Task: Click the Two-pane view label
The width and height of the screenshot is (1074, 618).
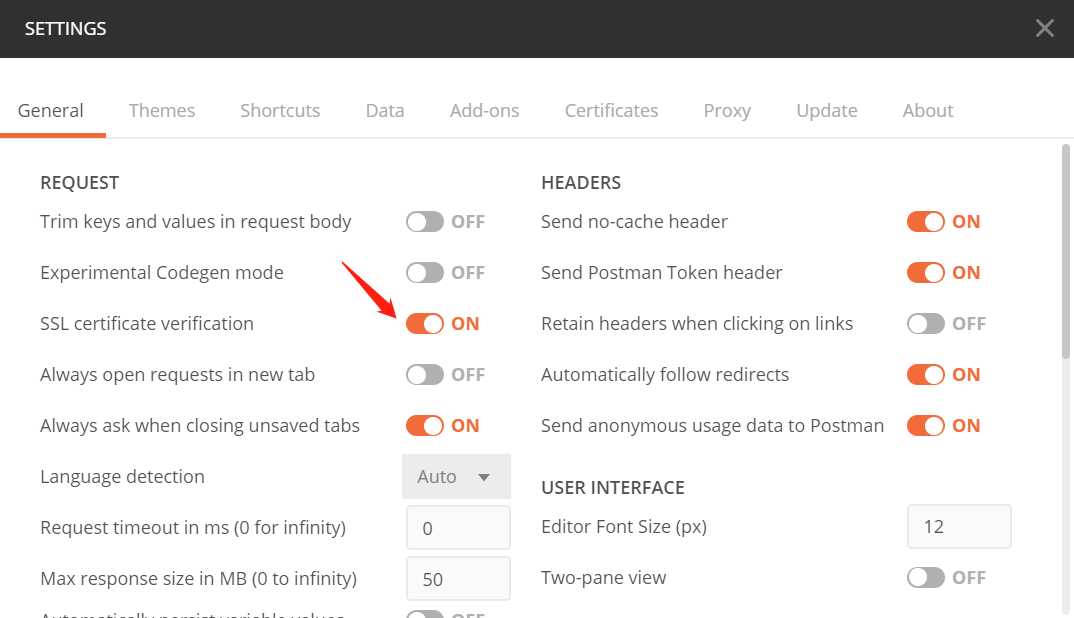Action: coord(603,578)
